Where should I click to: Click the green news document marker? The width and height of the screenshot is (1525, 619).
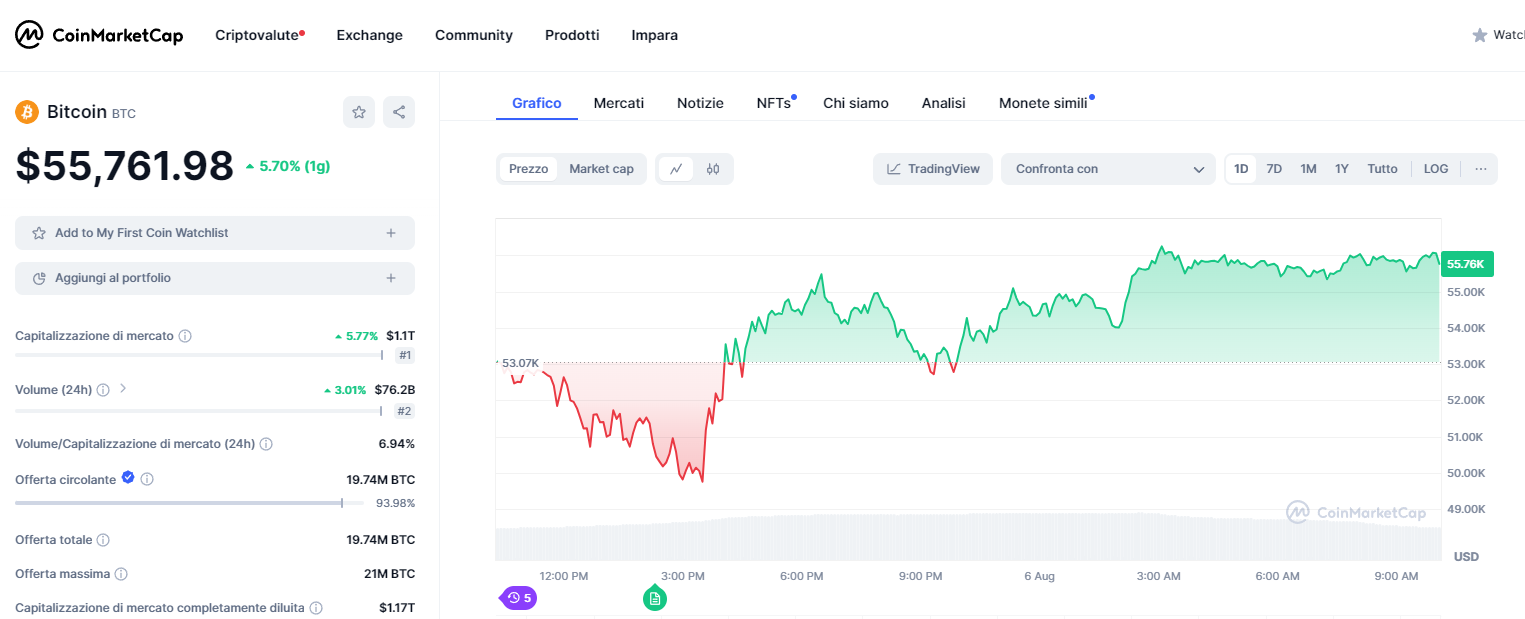point(655,598)
